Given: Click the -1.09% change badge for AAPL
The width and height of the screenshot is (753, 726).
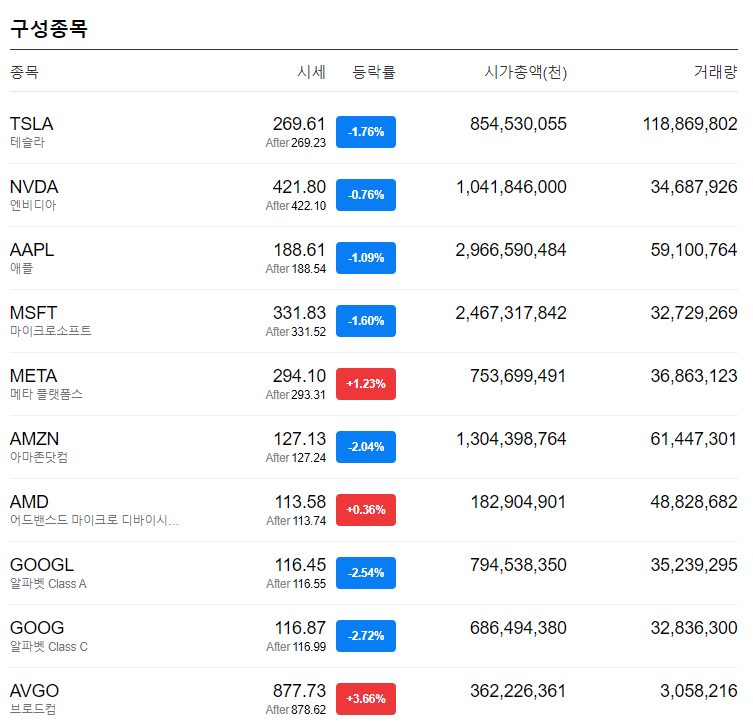Looking at the screenshot, I should coord(366,258).
